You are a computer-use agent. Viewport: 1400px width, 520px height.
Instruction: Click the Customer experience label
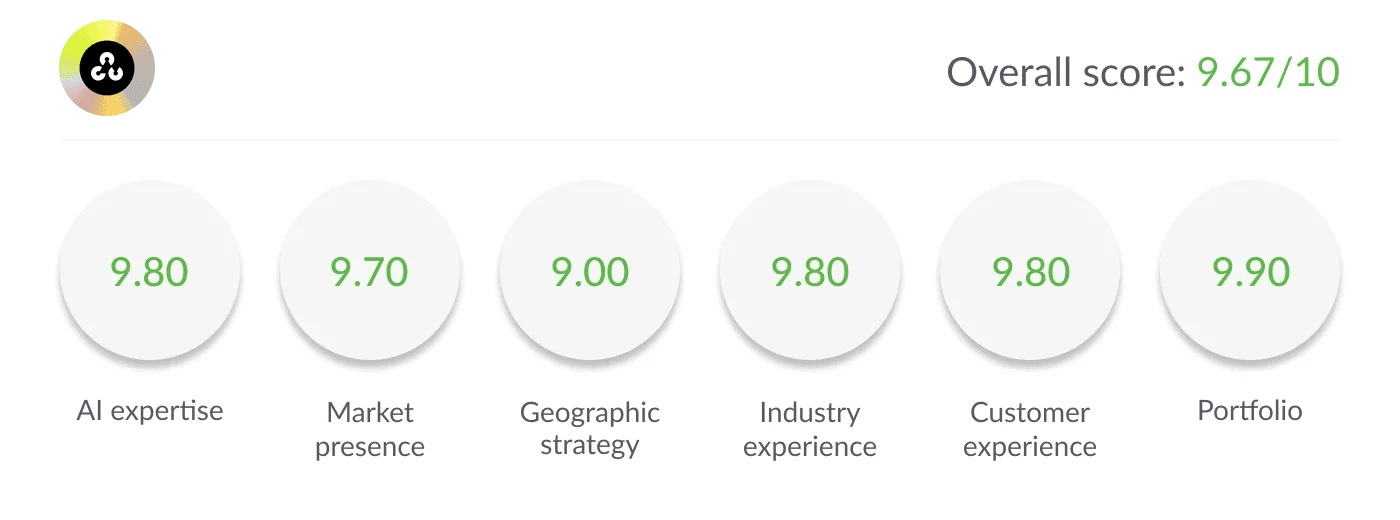point(1030,429)
